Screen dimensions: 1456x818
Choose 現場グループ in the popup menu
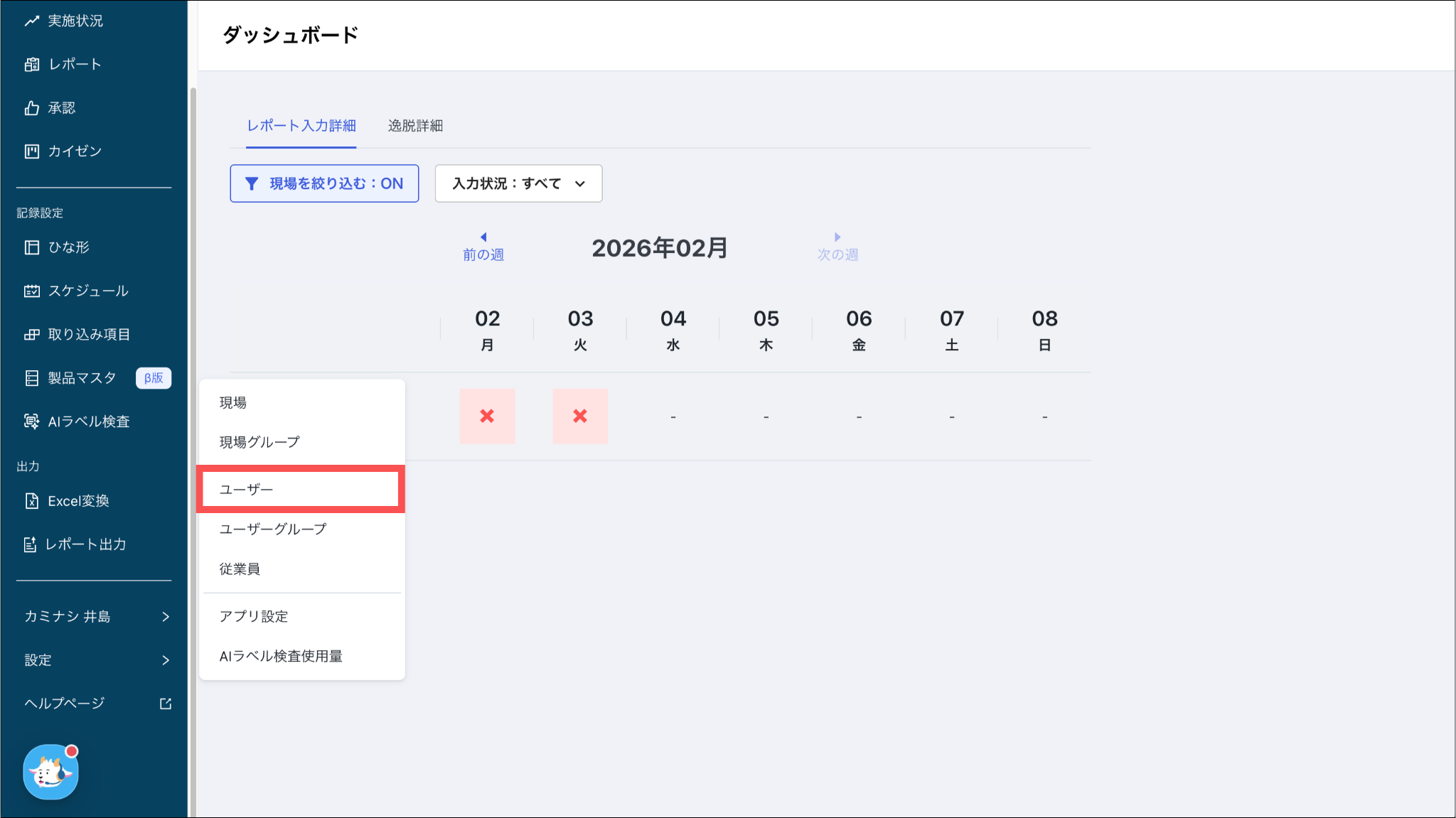259,442
